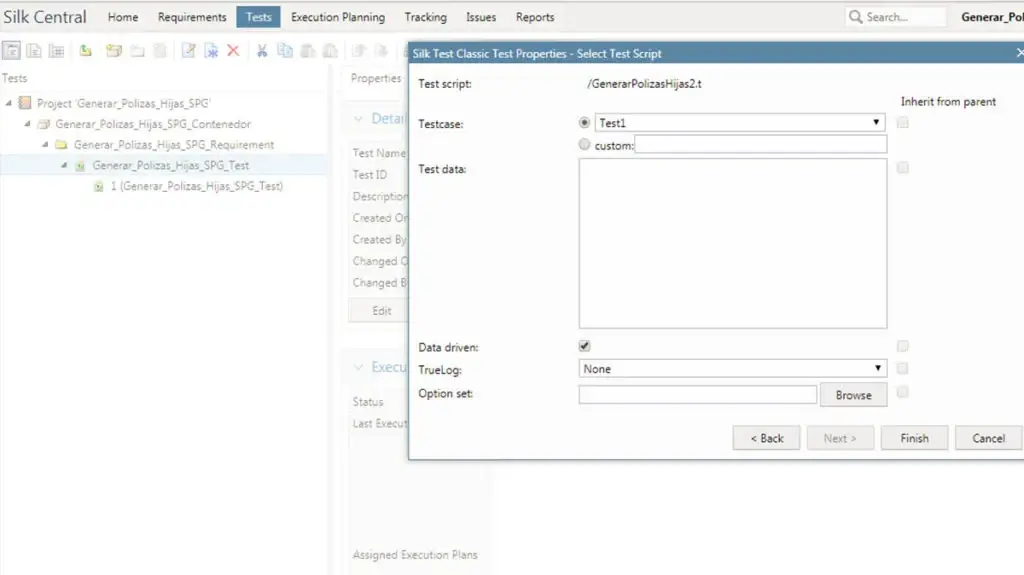
Task: Focus the Search box in header
Action: tap(895, 17)
